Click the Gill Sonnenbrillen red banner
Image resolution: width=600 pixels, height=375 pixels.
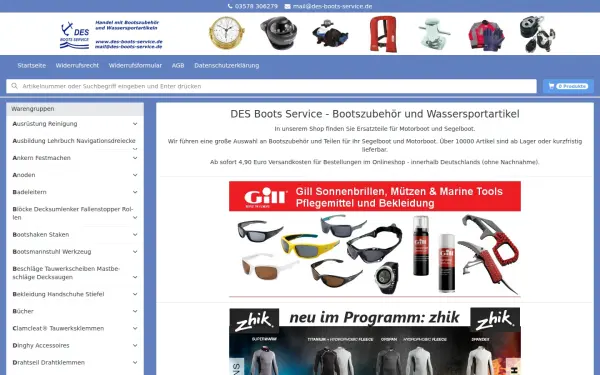(375, 196)
